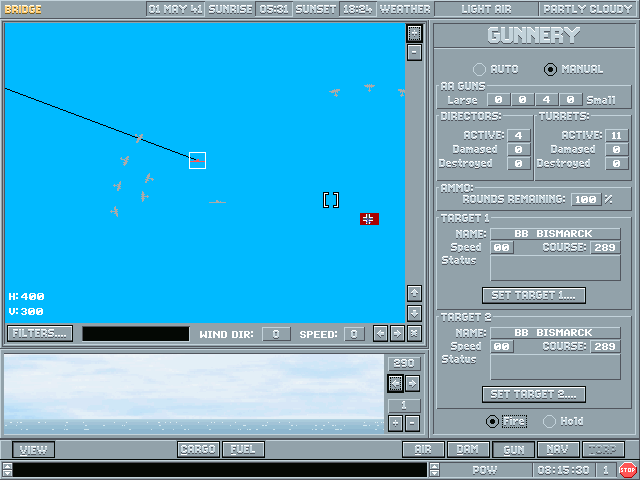The width and height of the screenshot is (640, 480).
Task: Click the horizon zoom level value 1
Action: (x=404, y=405)
